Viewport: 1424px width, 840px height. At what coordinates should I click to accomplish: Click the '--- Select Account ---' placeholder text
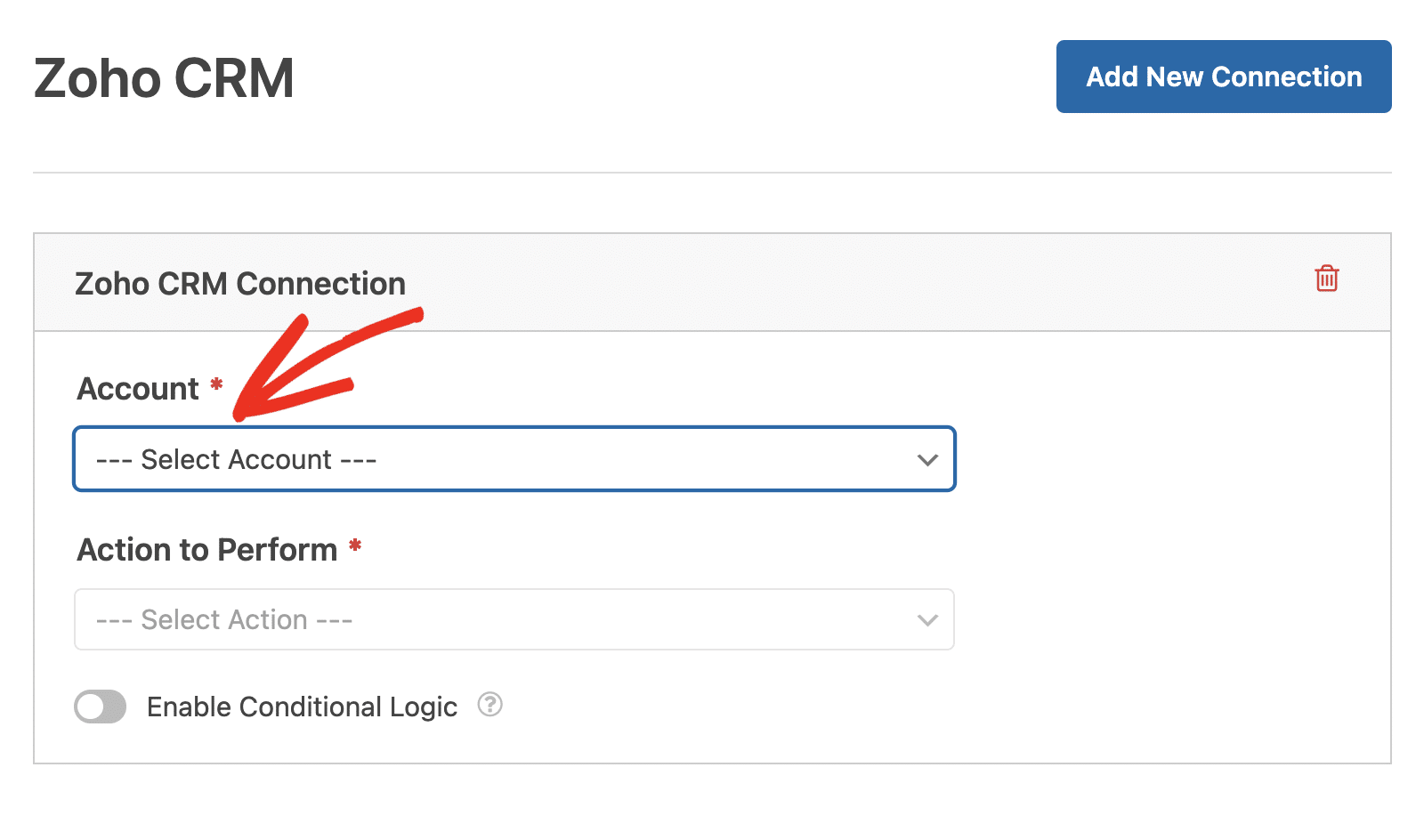point(236,460)
